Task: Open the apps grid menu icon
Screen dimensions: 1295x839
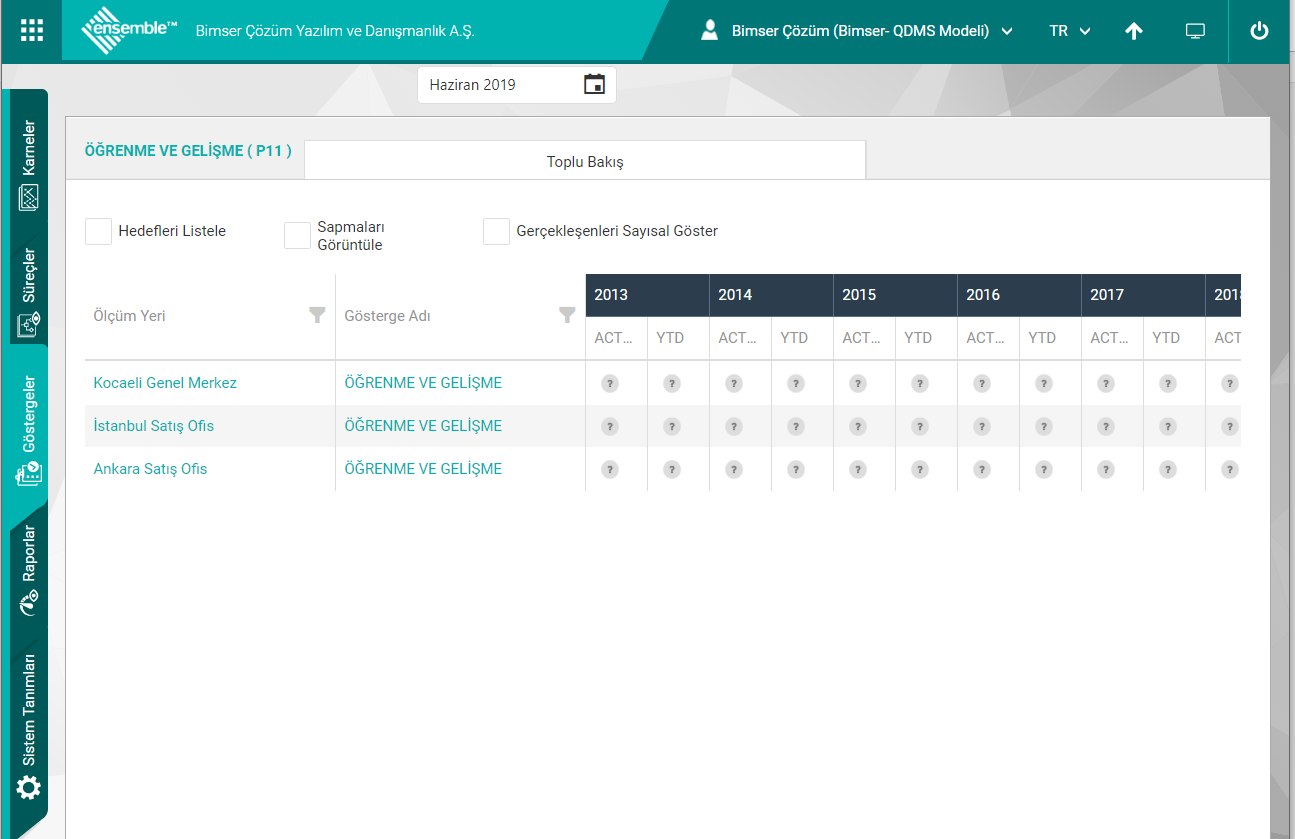Action: (32, 31)
